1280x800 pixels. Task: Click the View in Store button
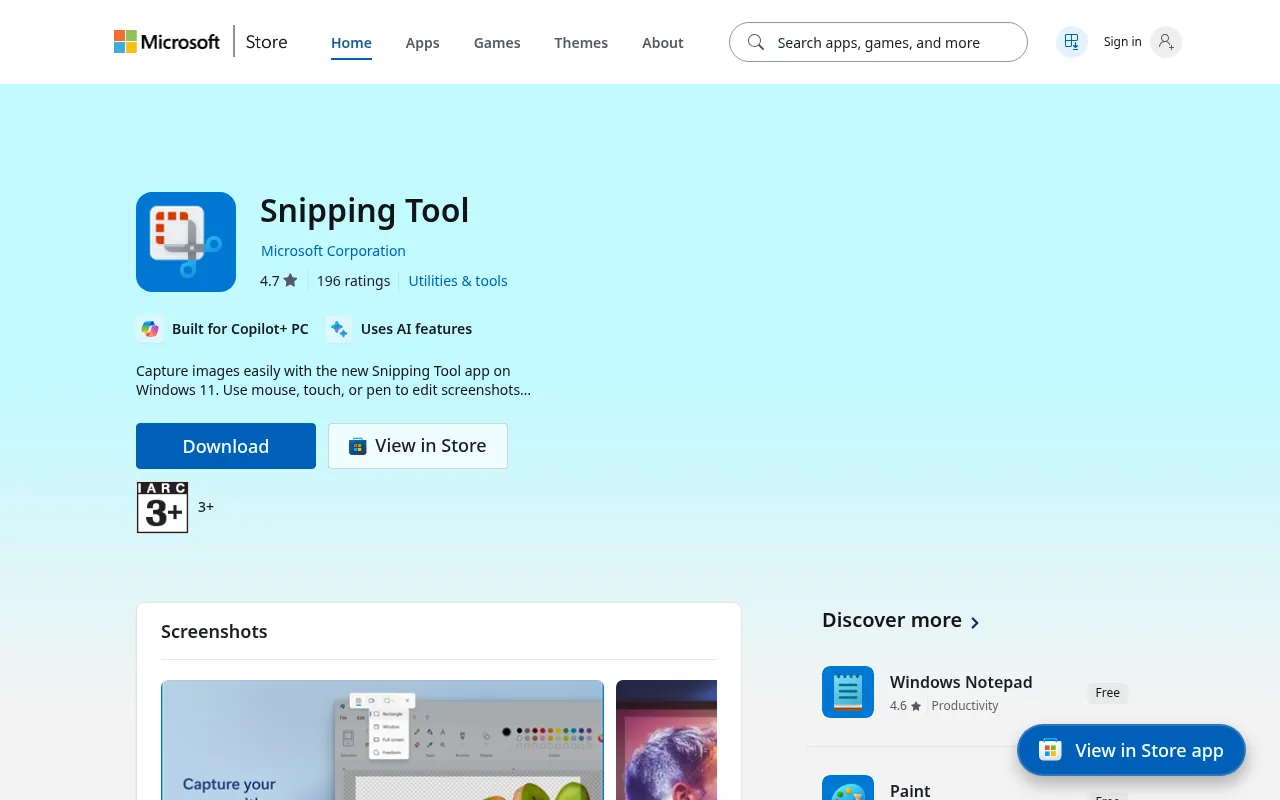click(418, 446)
